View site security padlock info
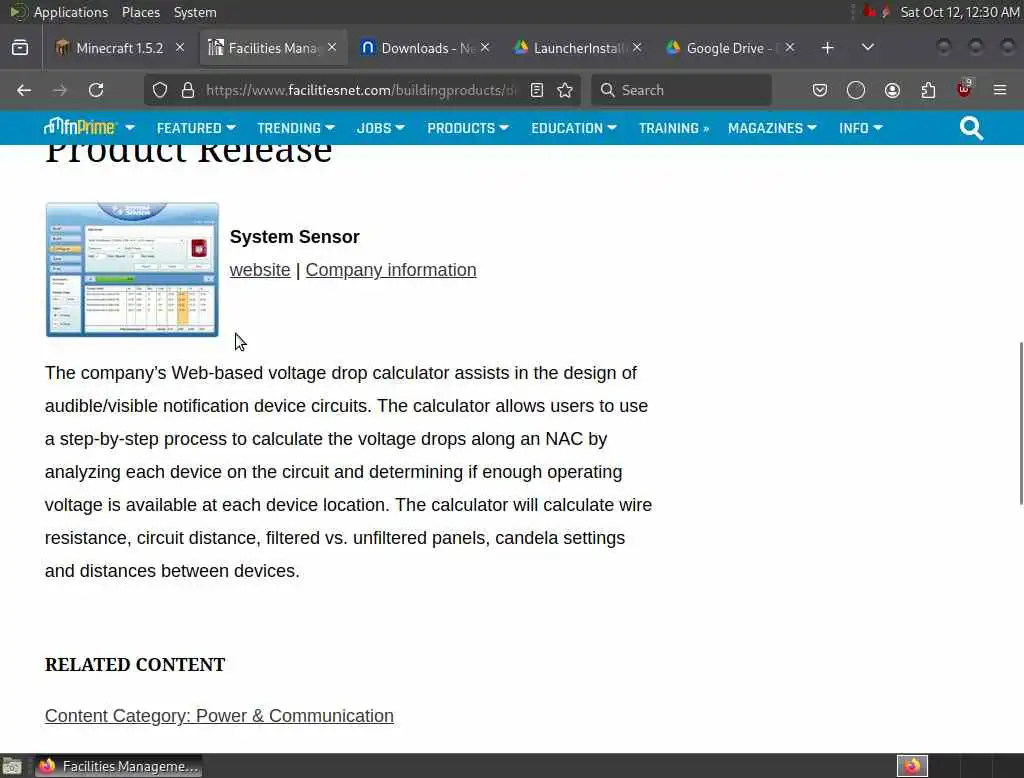This screenshot has height=778, width=1024. point(188,90)
